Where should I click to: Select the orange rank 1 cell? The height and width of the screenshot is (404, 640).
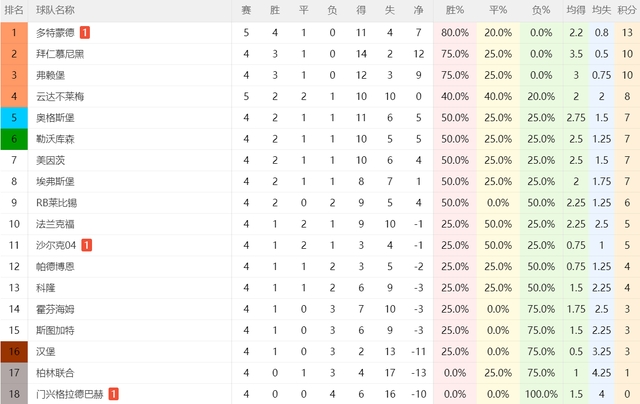coord(14,33)
